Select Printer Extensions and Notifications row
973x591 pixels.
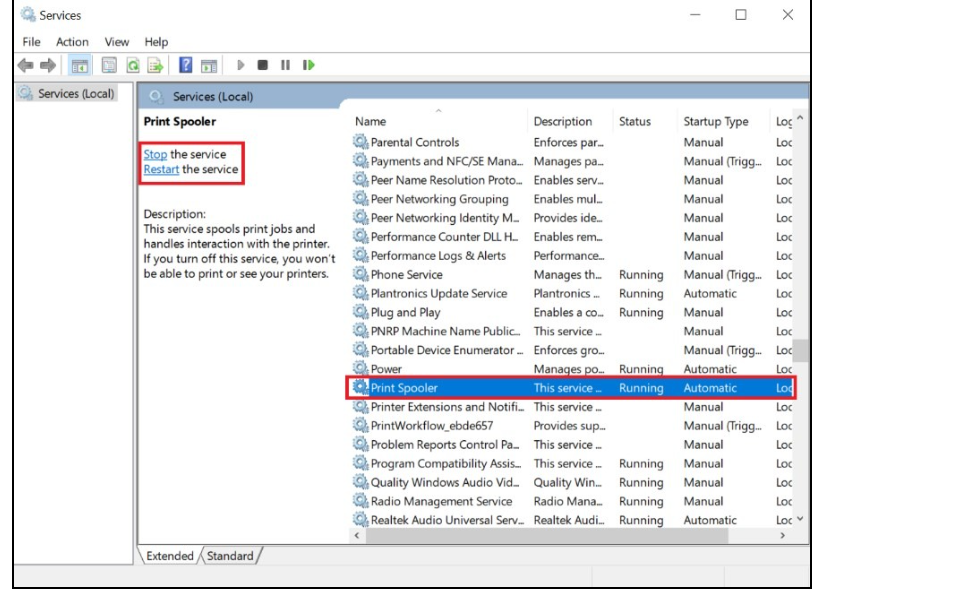572,407
